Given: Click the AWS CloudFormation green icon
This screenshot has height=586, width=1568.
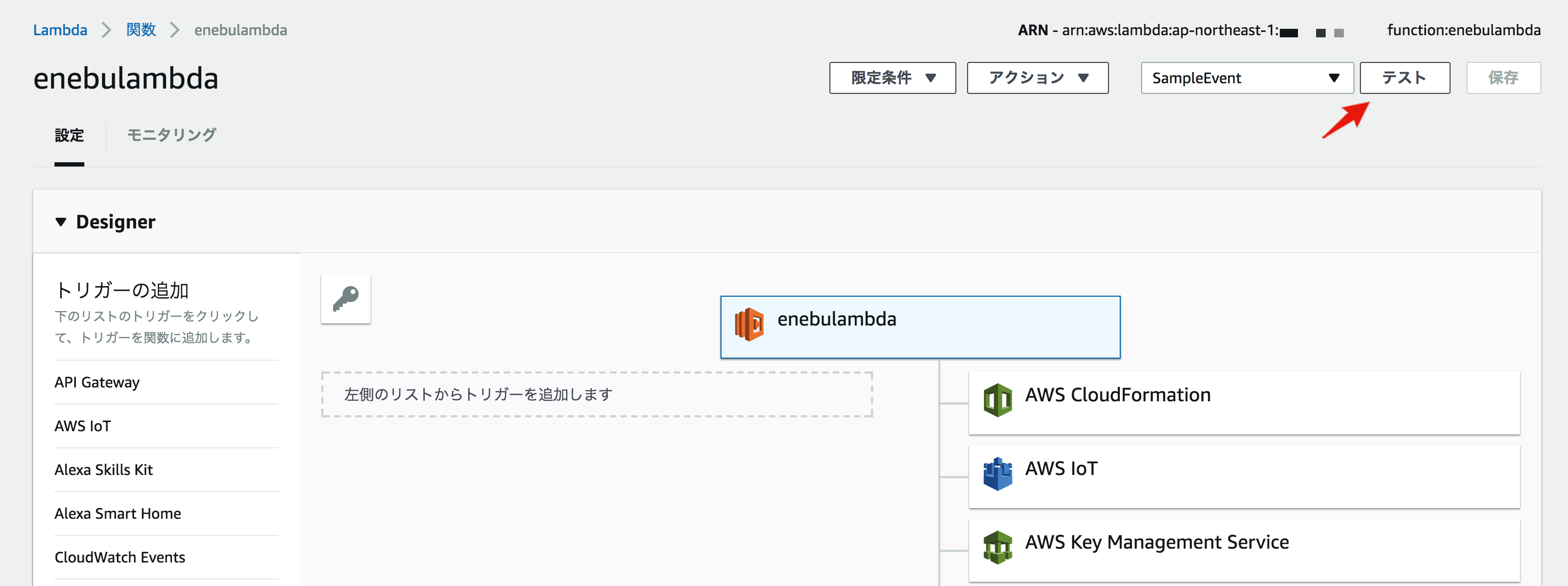Looking at the screenshot, I should coord(997,400).
